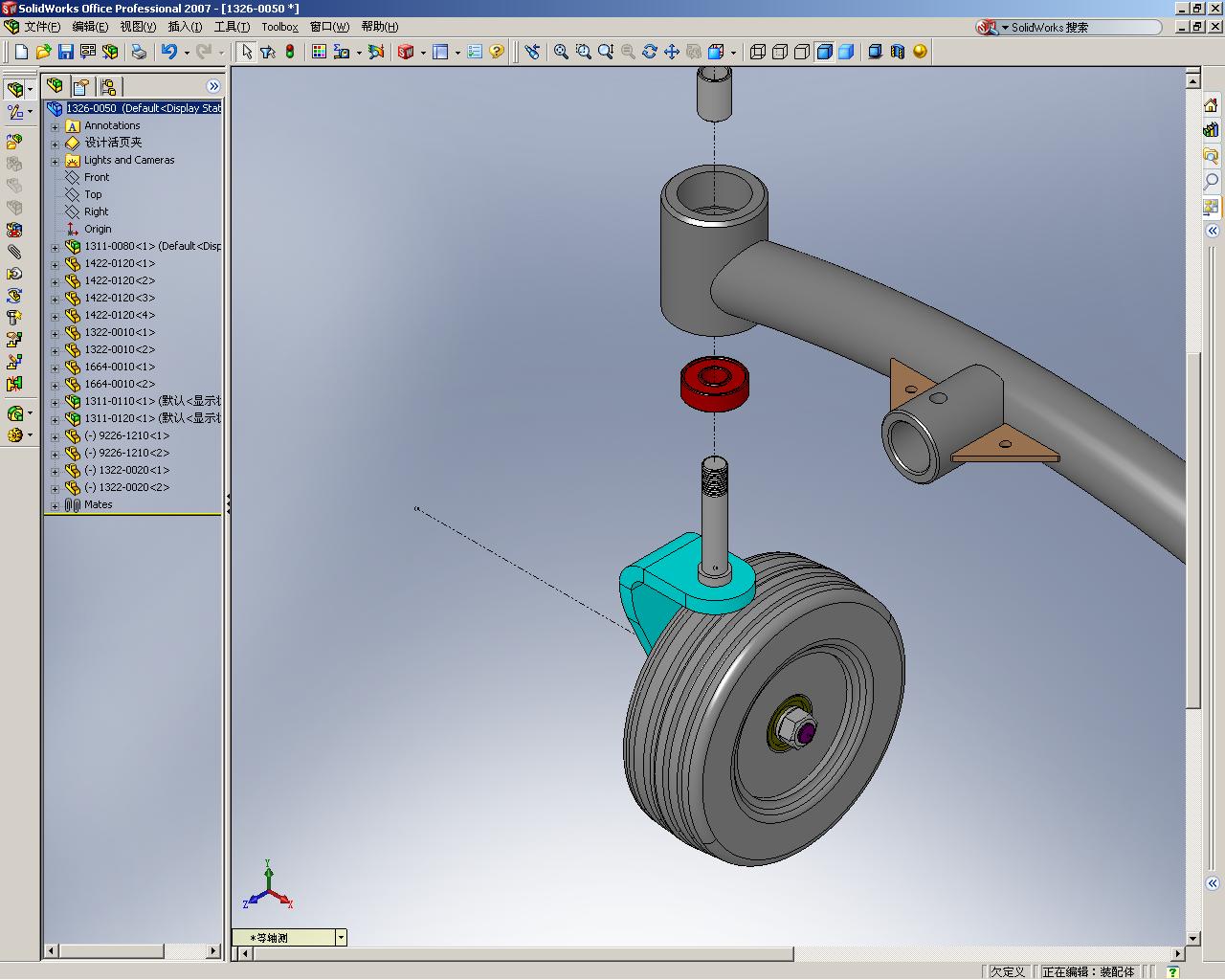This screenshot has width=1225, height=980.
Task: Save the assembly with the floppy disk icon
Action: point(65,52)
